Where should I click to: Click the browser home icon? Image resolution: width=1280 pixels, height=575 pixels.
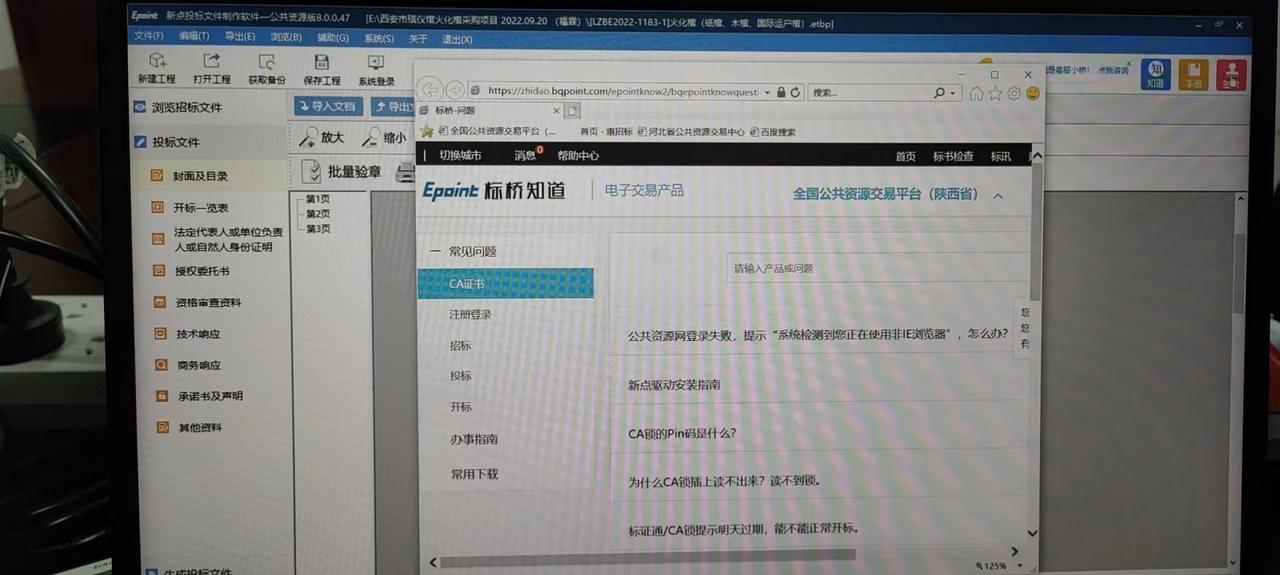tap(976, 93)
